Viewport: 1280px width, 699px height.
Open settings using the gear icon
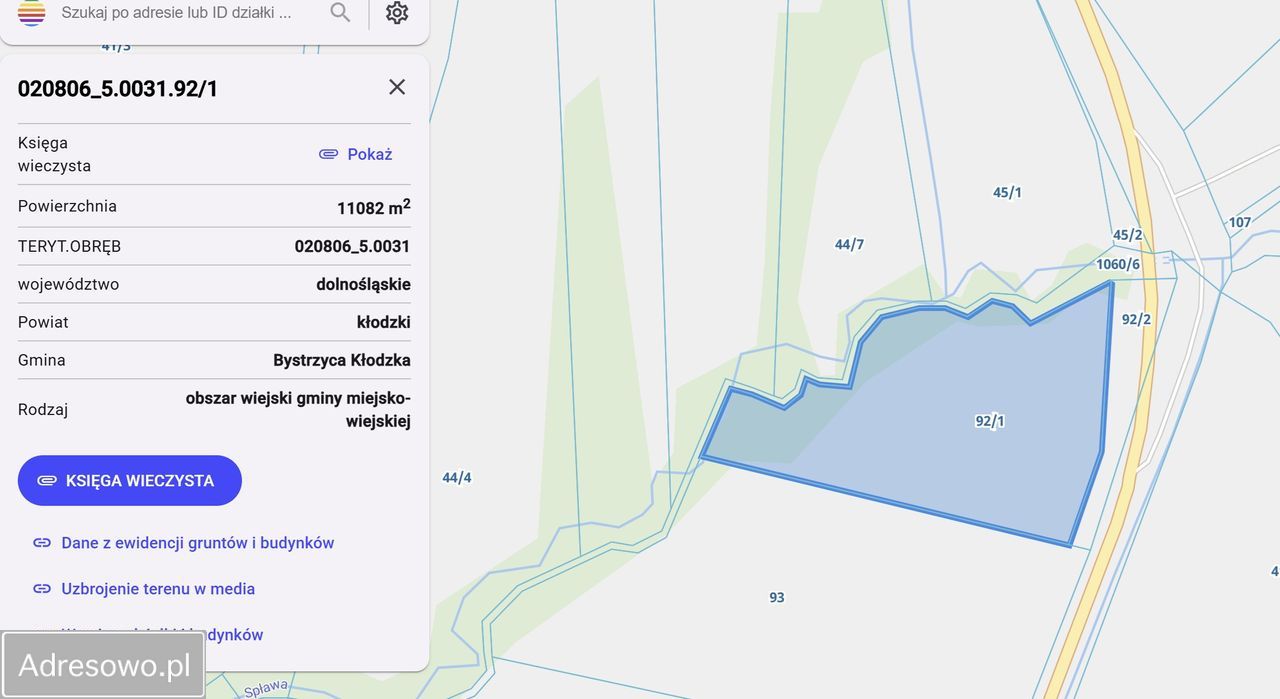397,13
